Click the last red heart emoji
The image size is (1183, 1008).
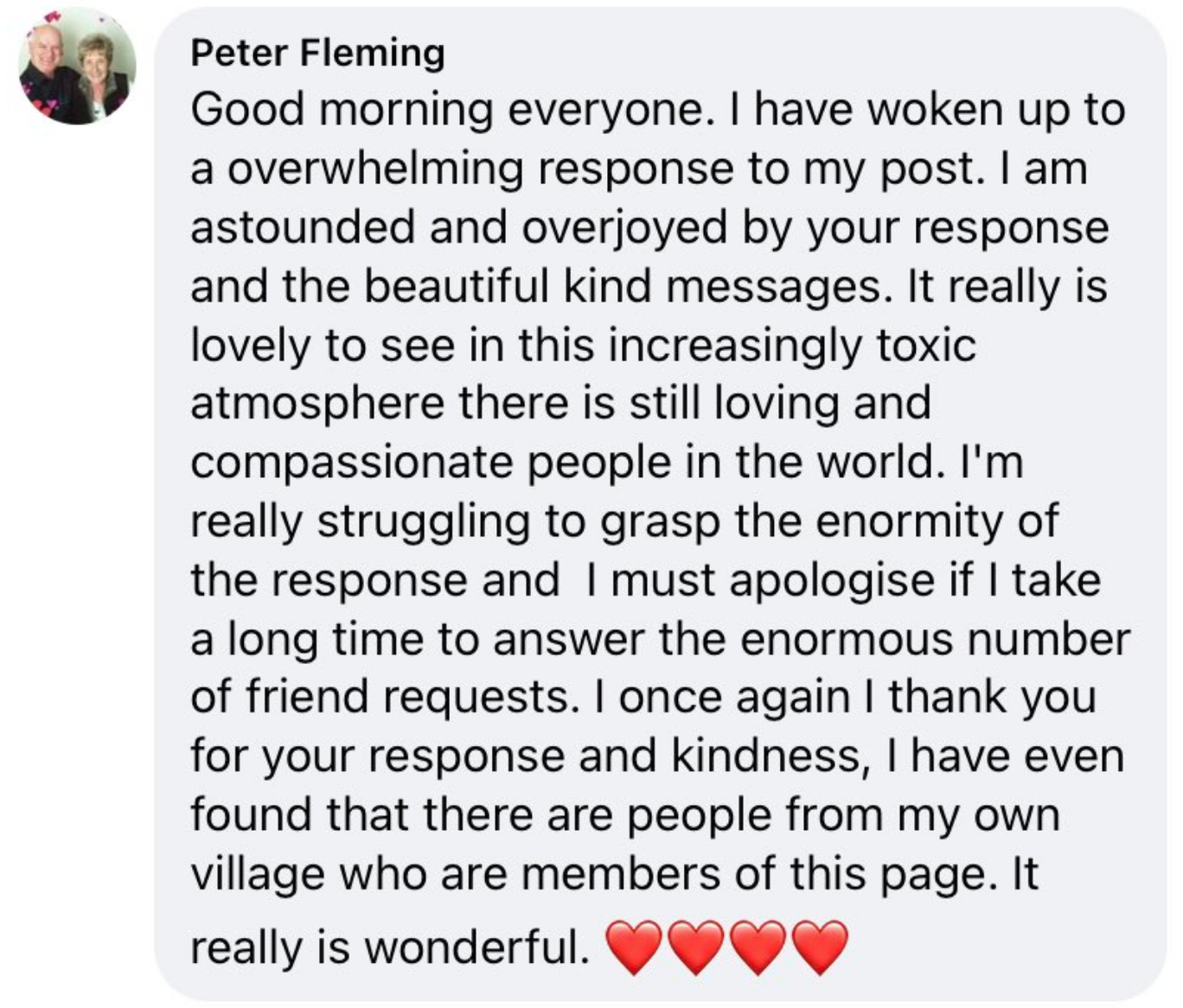pos(820,947)
